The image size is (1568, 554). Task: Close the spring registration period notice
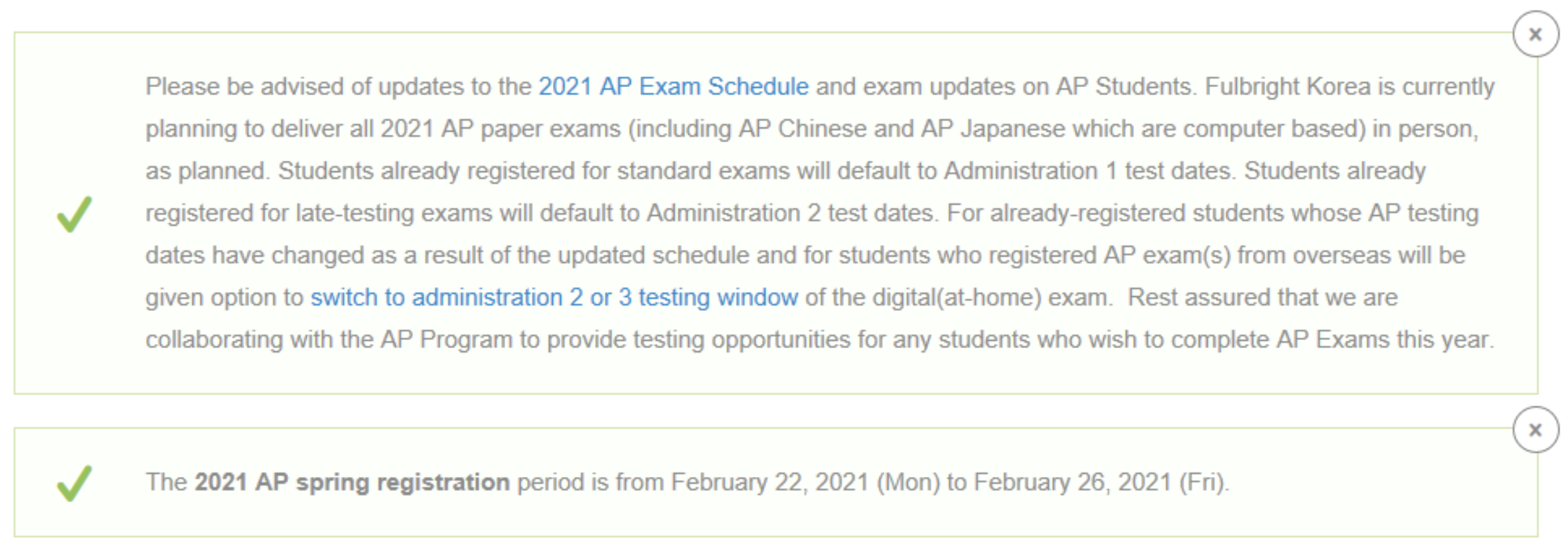tap(1535, 430)
